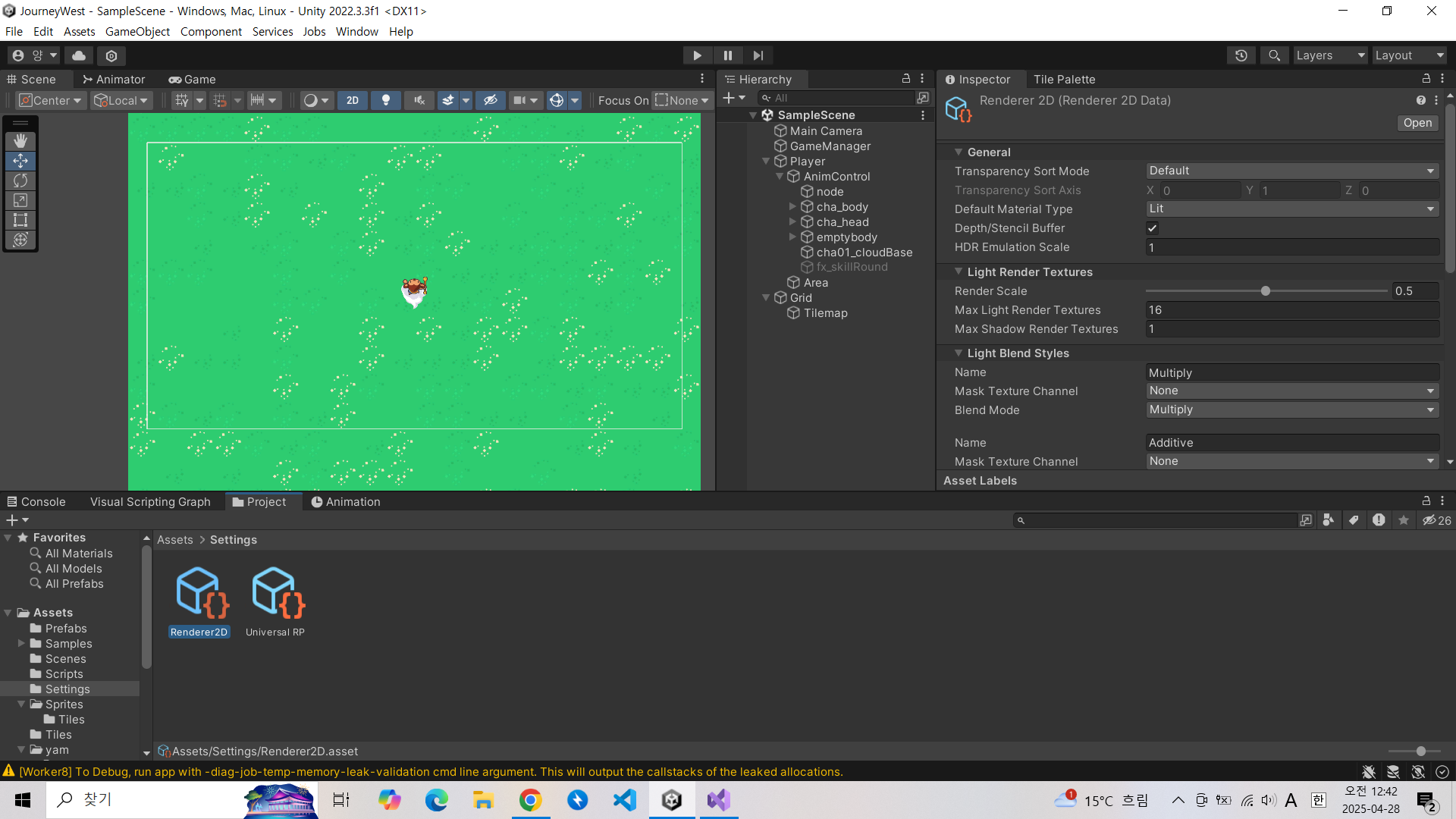Toggle 2D scene view mode
Screen dimensions: 1456x819
(x=353, y=100)
